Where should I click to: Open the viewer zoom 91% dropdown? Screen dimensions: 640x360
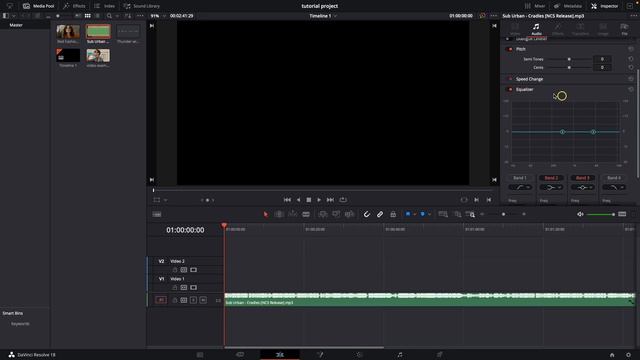158,16
